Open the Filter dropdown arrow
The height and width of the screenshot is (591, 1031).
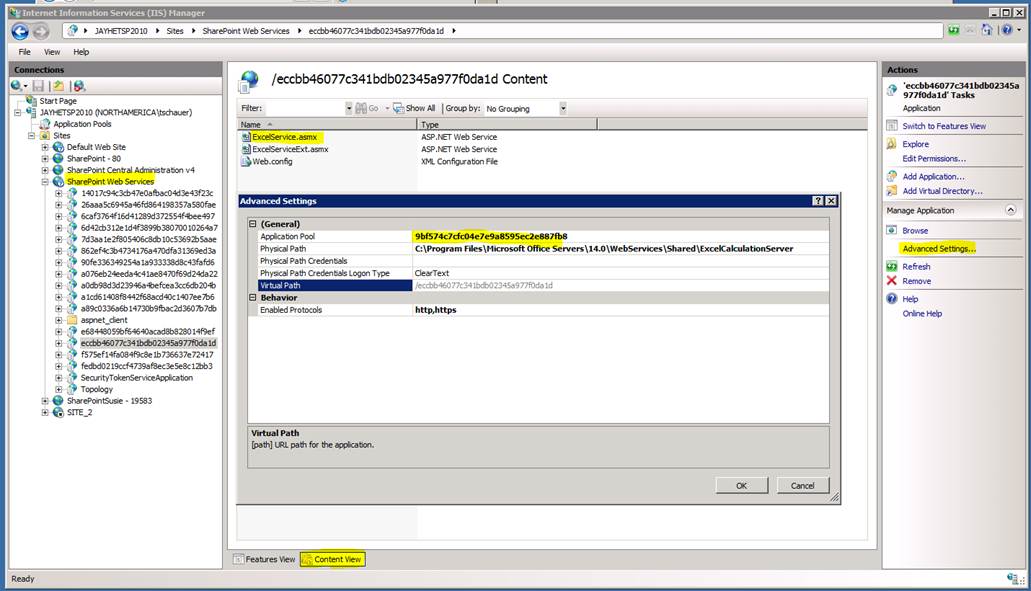[348, 108]
